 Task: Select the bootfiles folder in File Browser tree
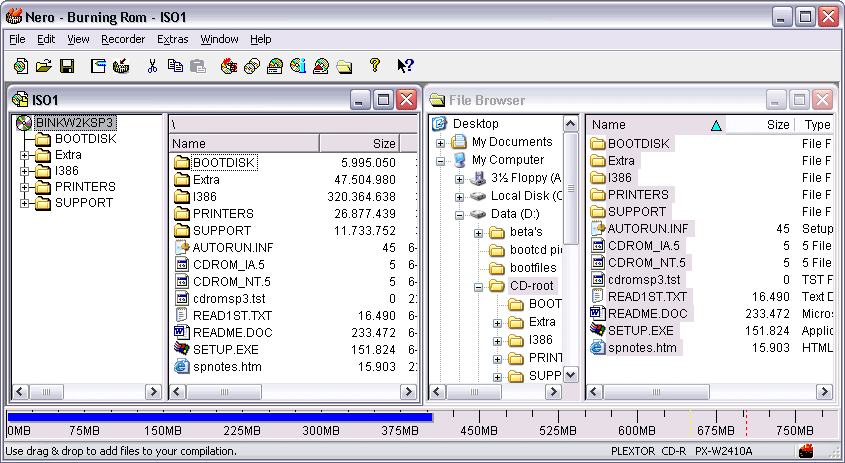pos(533,268)
